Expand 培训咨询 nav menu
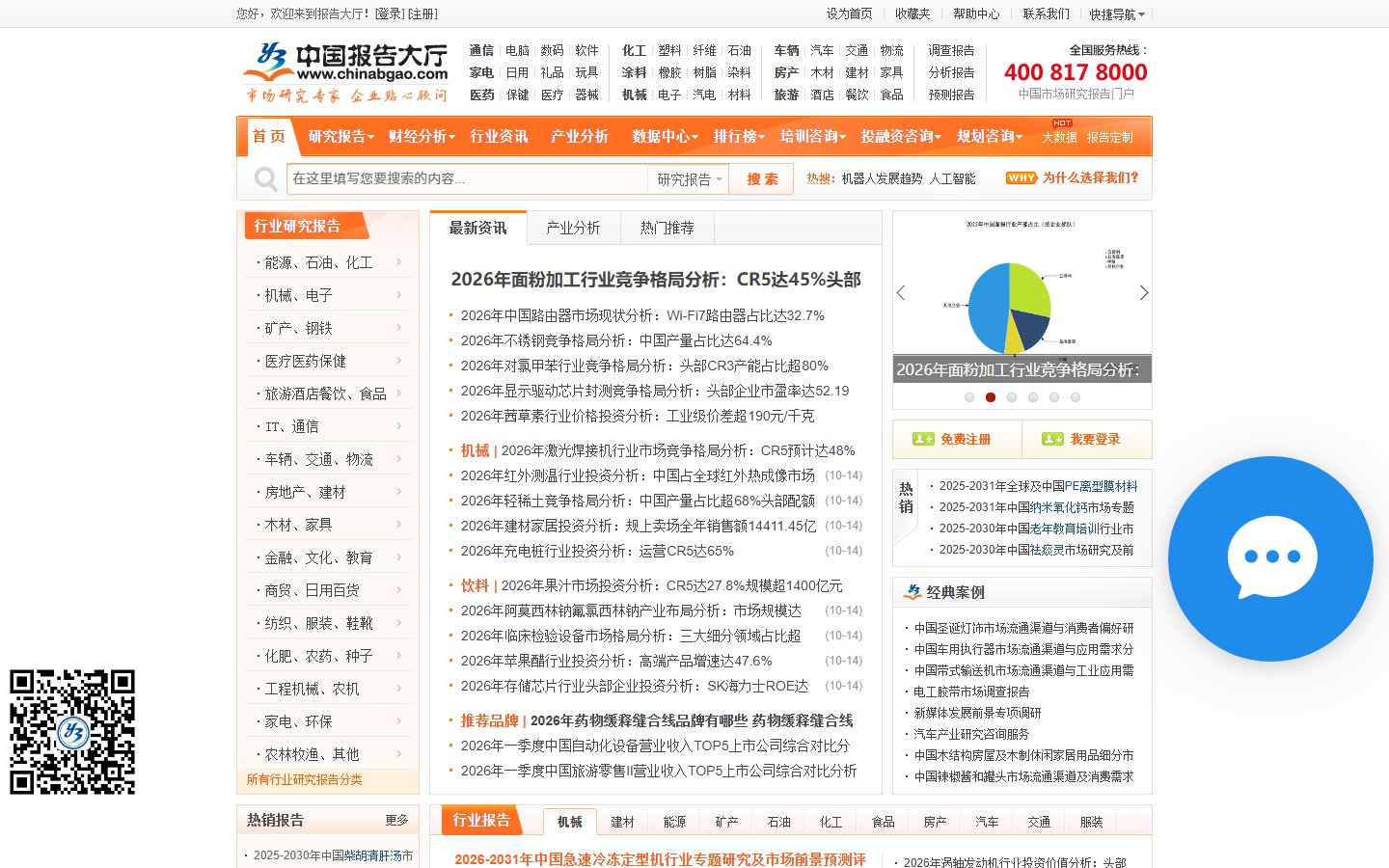 point(812,137)
